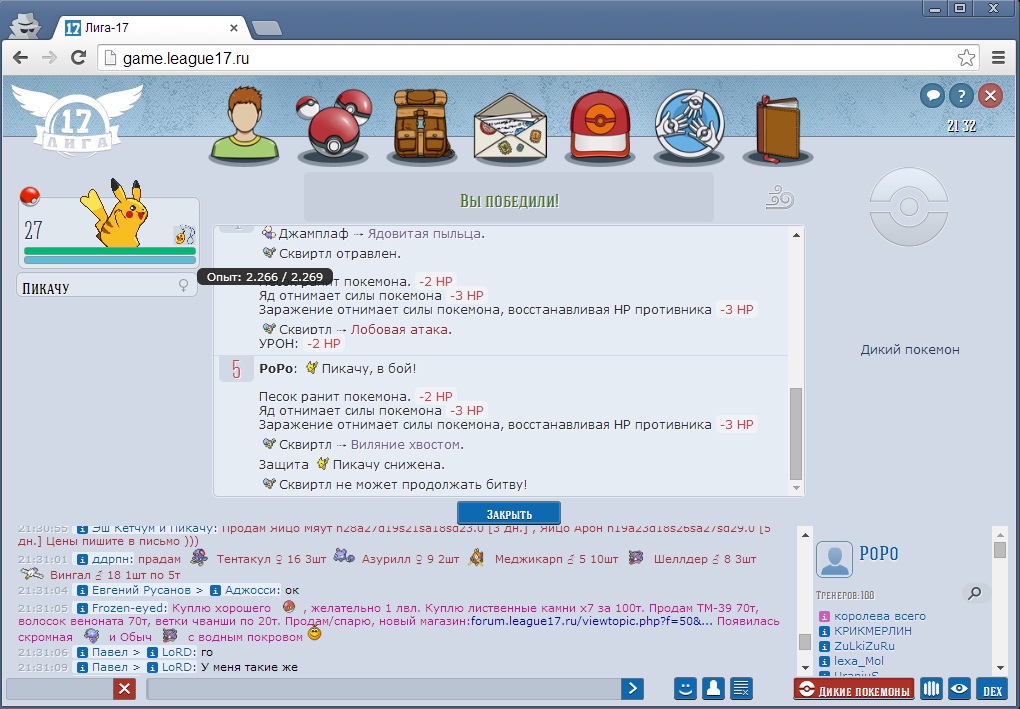Click the battle log scrollbar thumb
1020x709 pixels.
point(796,434)
